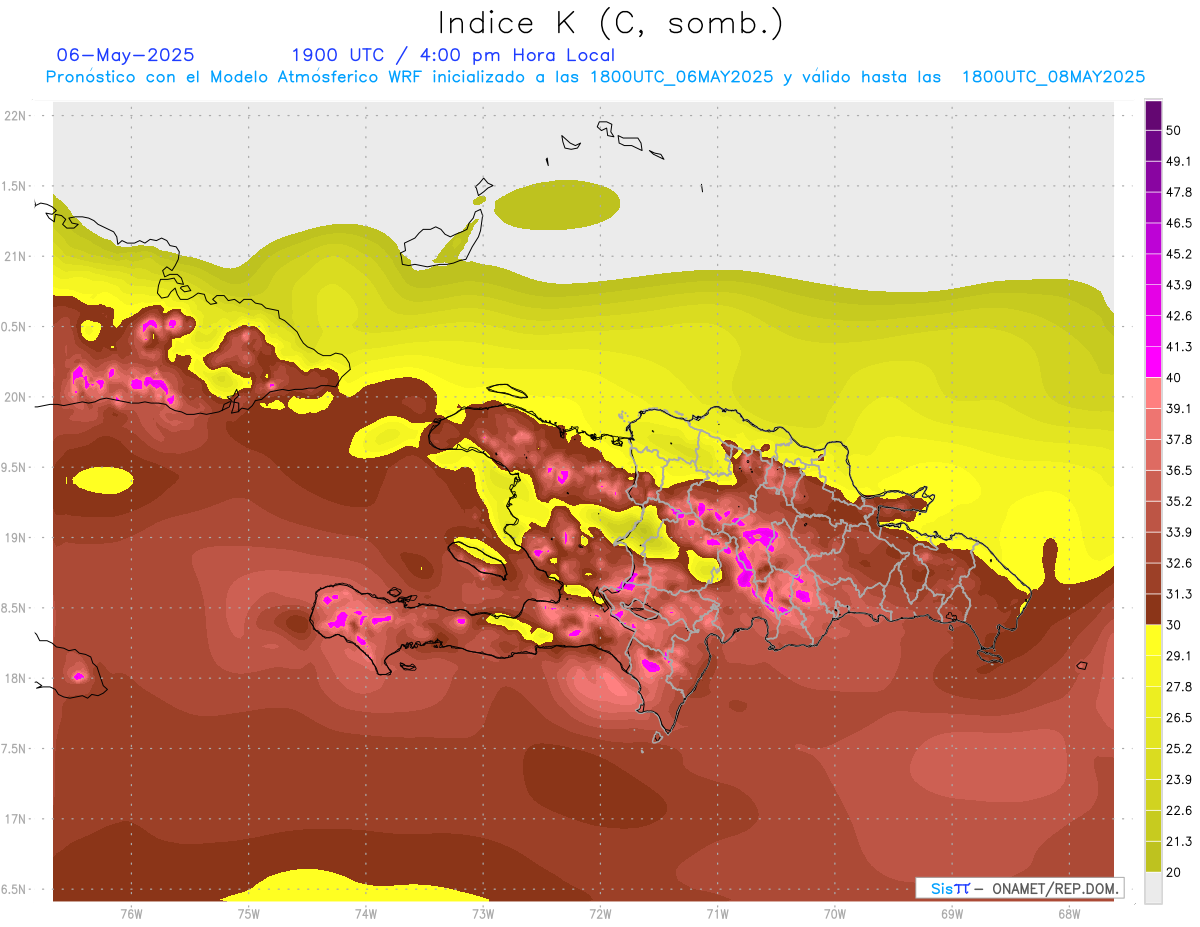Click the '20N' latitude label

click(17, 397)
